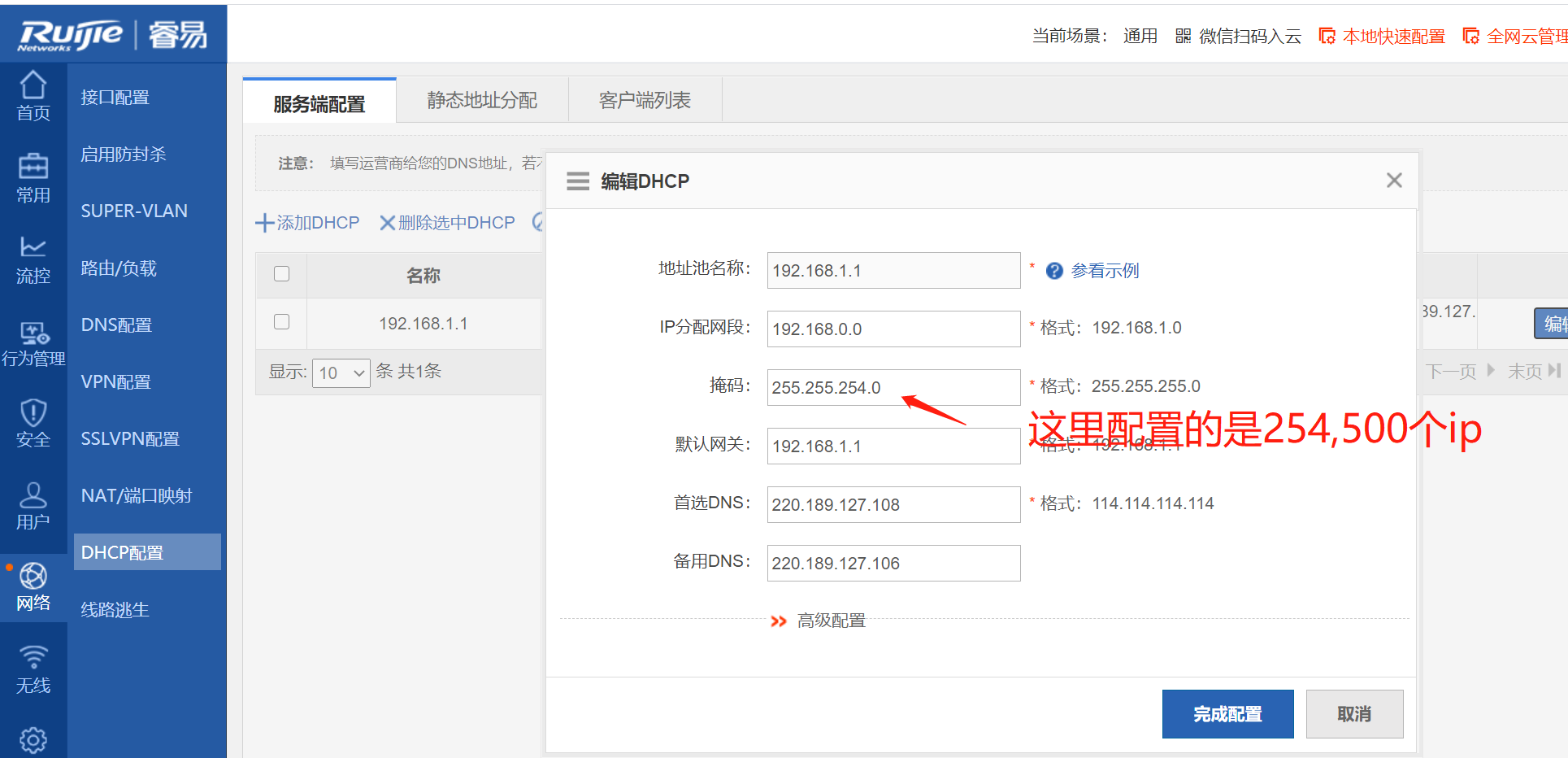The width and height of the screenshot is (1568, 758).
Task: Select DNS配置 menu item
Action: coord(116,325)
